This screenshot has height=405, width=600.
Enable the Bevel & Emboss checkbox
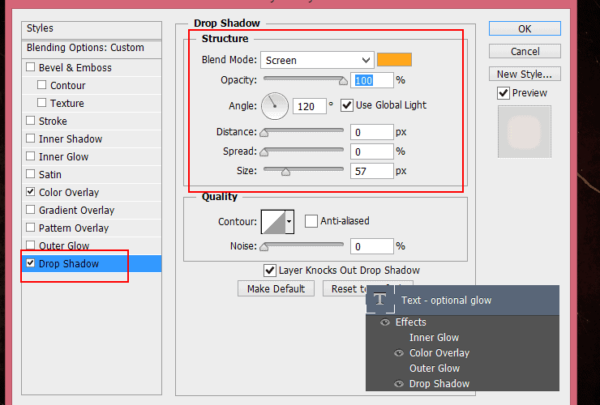pyautogui.click(x=31, y=68)
